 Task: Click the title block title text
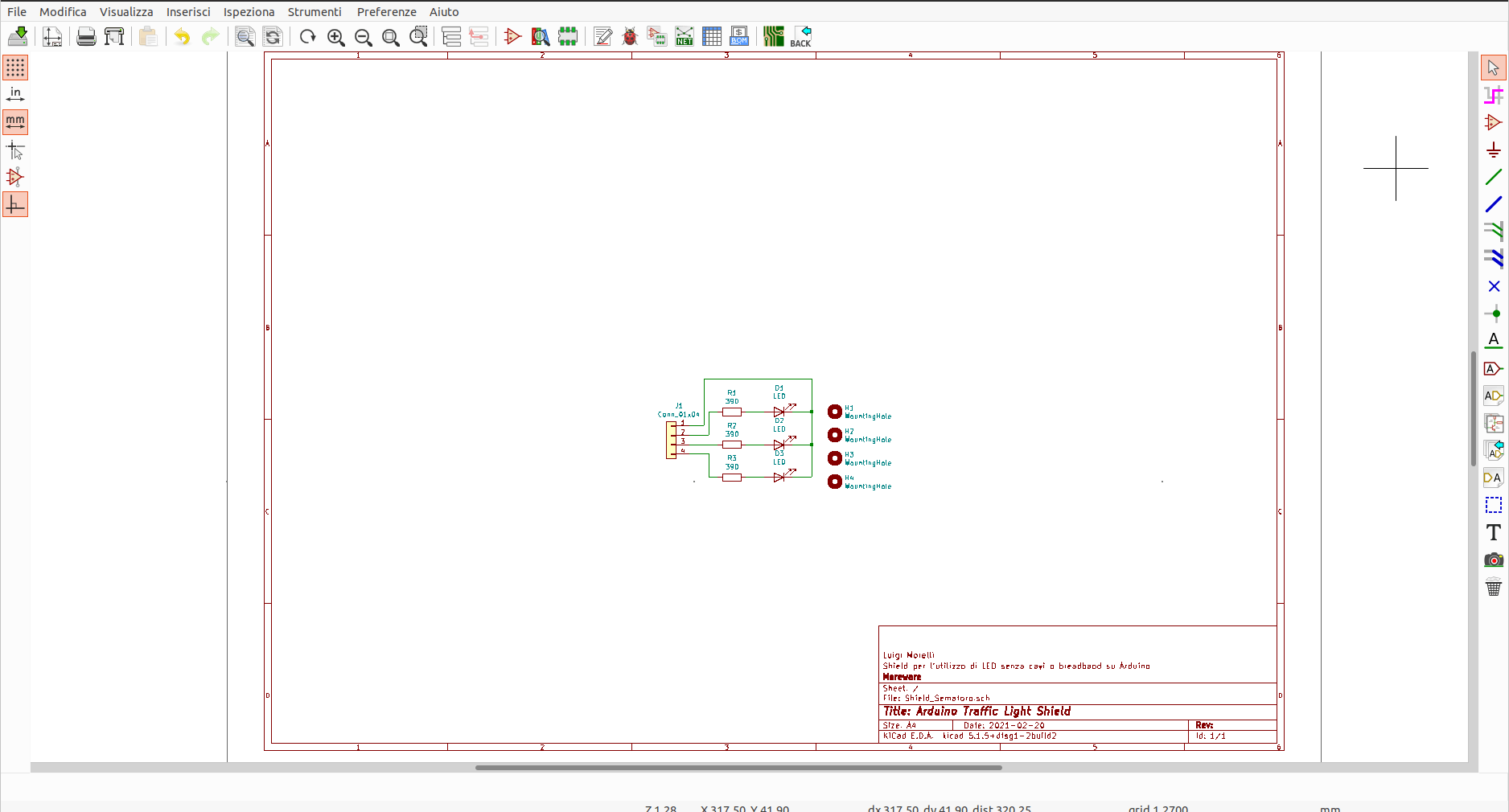(977, 712)
